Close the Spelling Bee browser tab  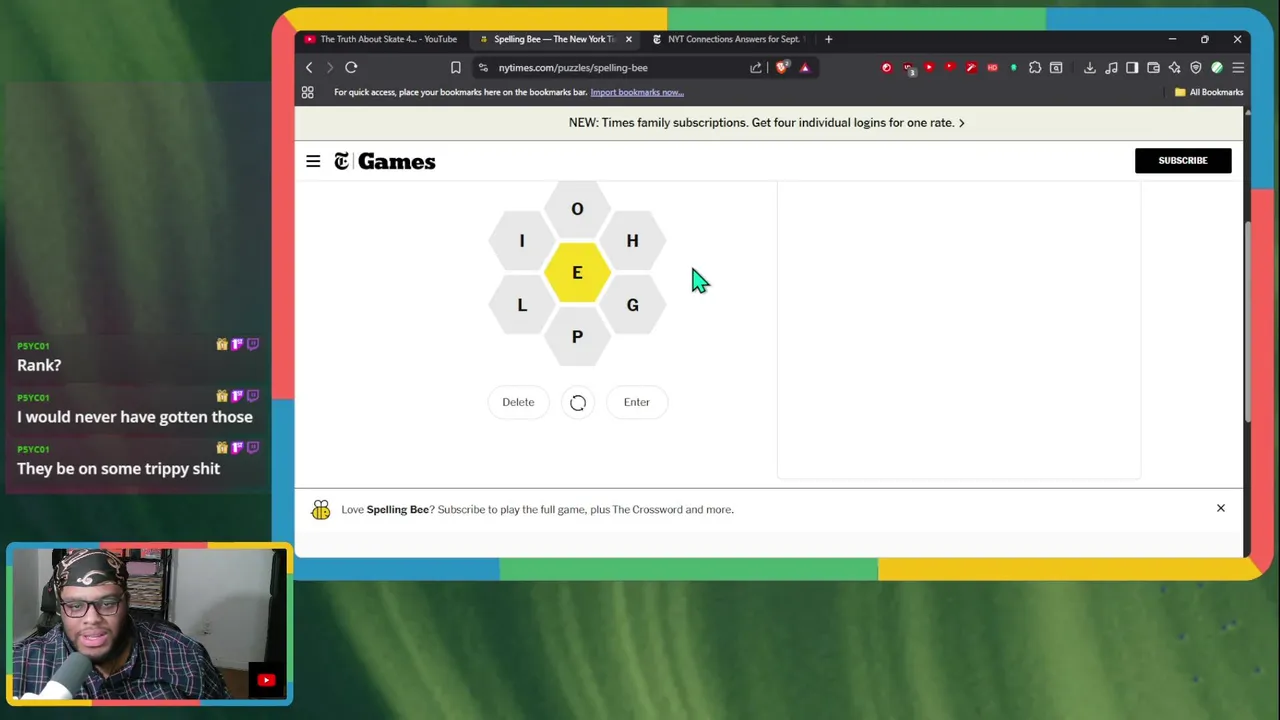point(628,39)
